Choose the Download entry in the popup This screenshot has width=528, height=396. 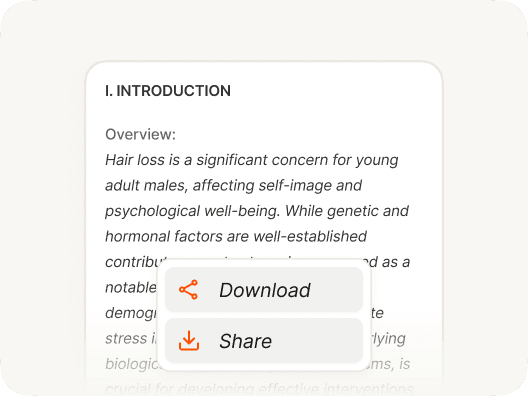(264, 290)
